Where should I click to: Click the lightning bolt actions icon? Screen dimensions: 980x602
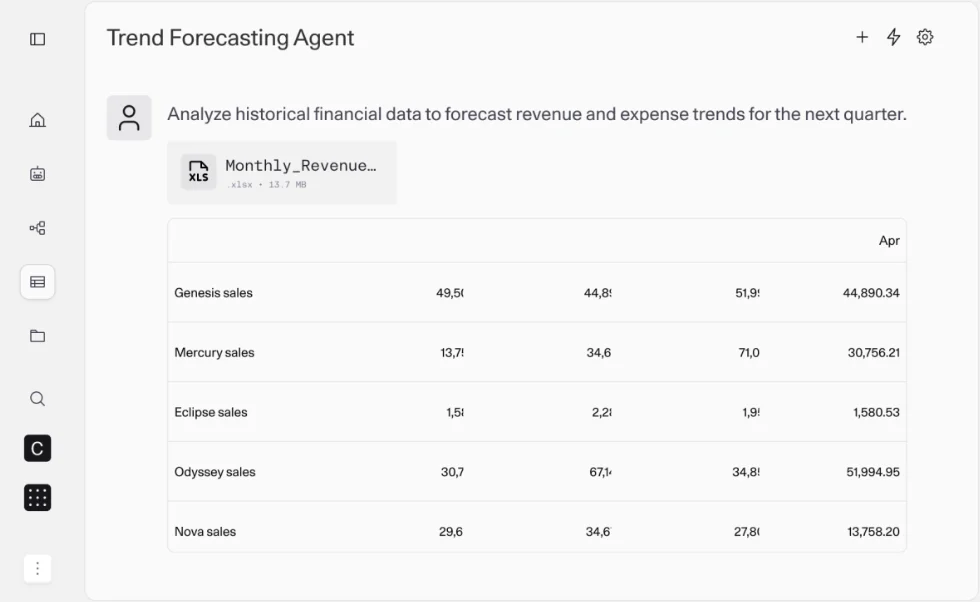[894, 38]
